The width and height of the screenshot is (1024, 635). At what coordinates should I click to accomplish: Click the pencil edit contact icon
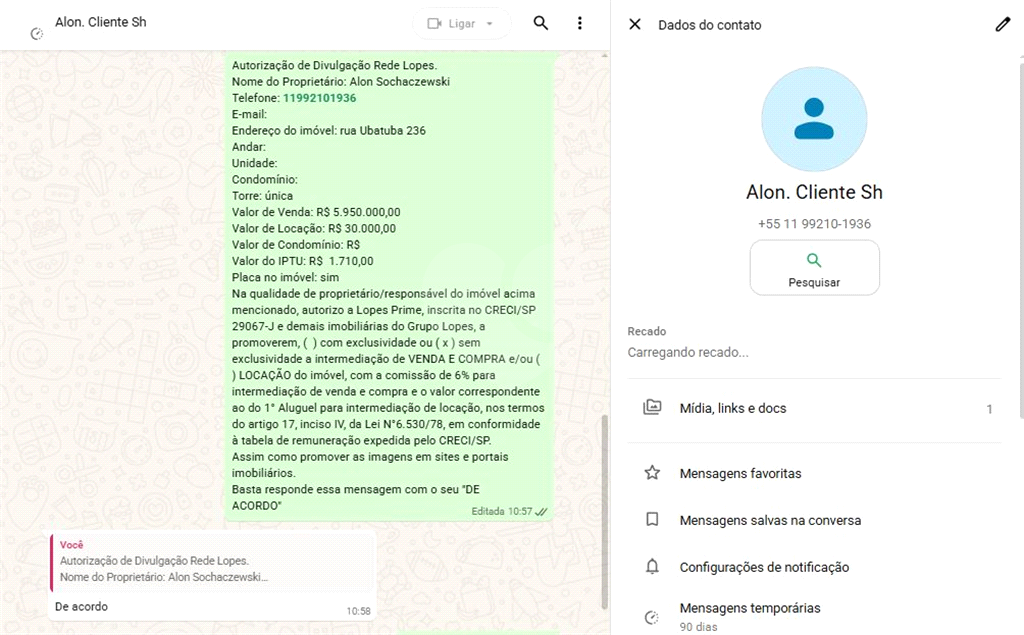click(1002, 24)
